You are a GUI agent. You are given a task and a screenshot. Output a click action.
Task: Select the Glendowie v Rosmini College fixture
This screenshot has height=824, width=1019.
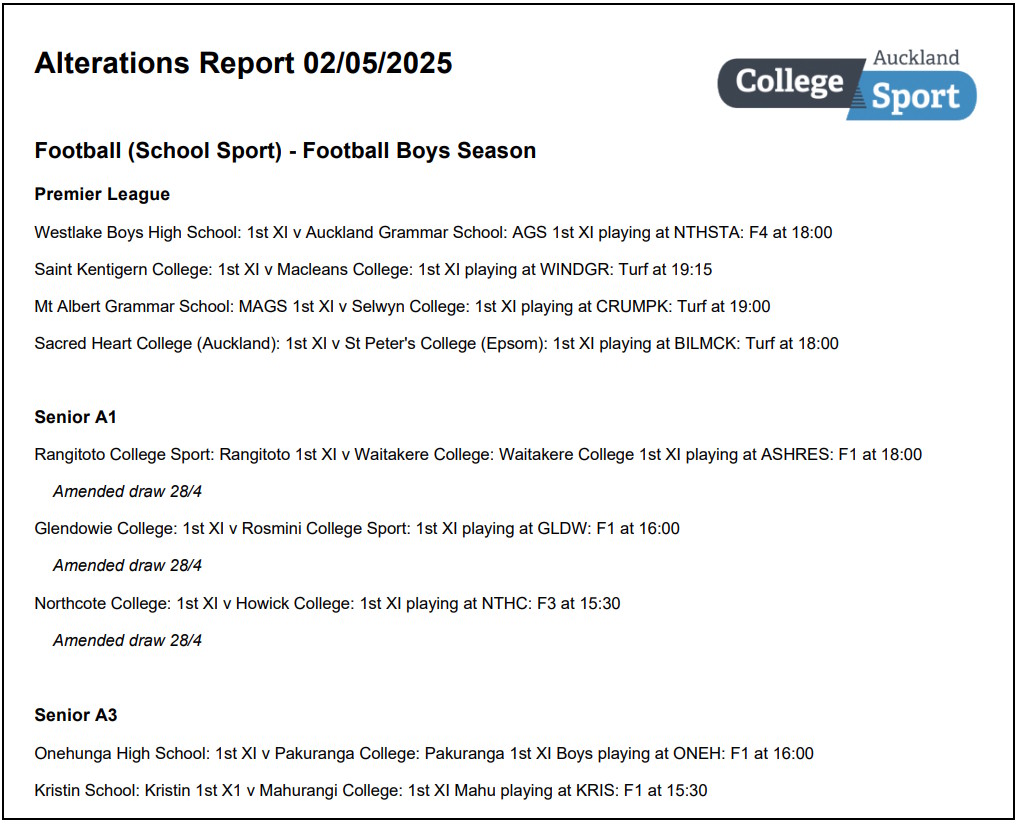pyautogui.click(x=357, y=529)
